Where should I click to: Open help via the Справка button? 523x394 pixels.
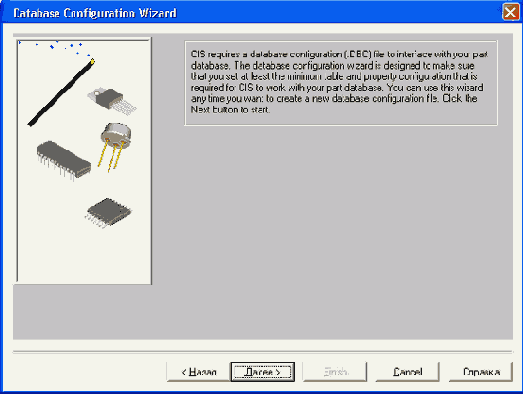pyautogui.click(x=481, y=372)
